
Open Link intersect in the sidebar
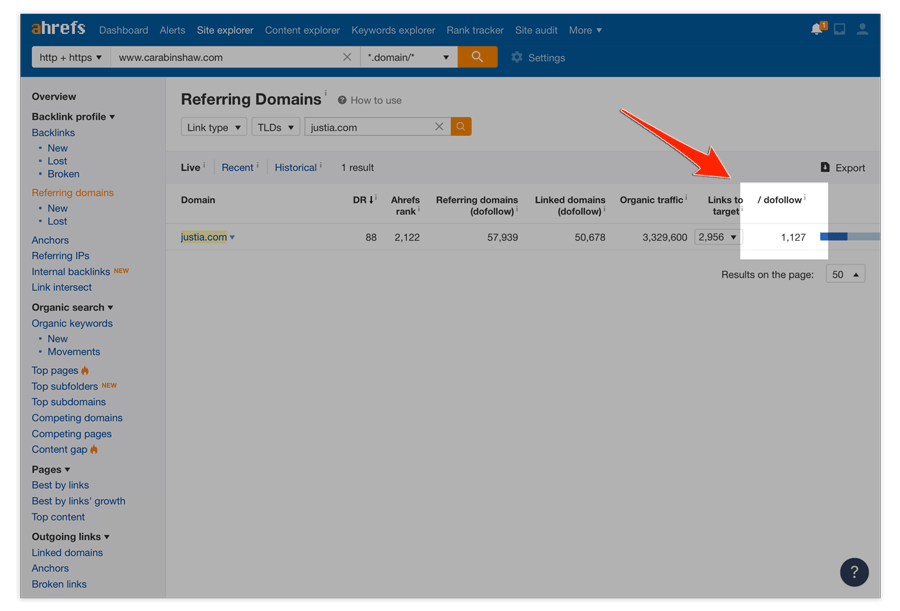pyautogui.click(x=61, y=287)
